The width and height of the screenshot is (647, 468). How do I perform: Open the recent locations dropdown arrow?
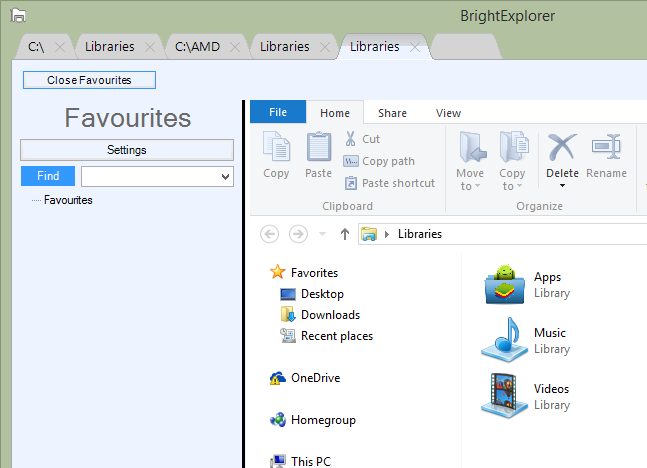(323, 234)
